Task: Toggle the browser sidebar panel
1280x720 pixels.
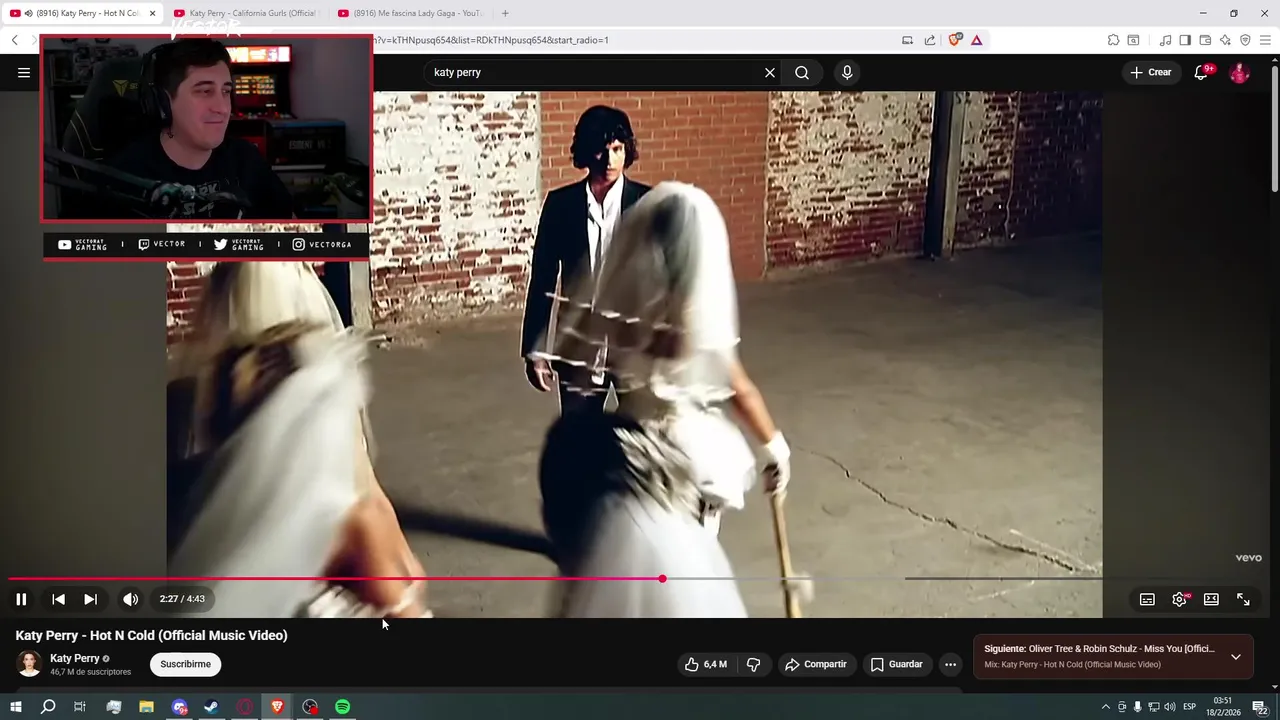Action: 1185,40
